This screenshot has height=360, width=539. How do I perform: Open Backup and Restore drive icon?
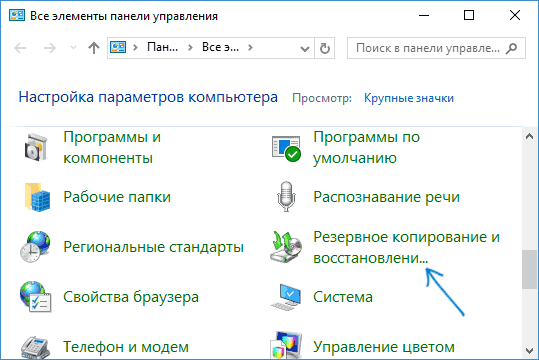tap(286, 247)
